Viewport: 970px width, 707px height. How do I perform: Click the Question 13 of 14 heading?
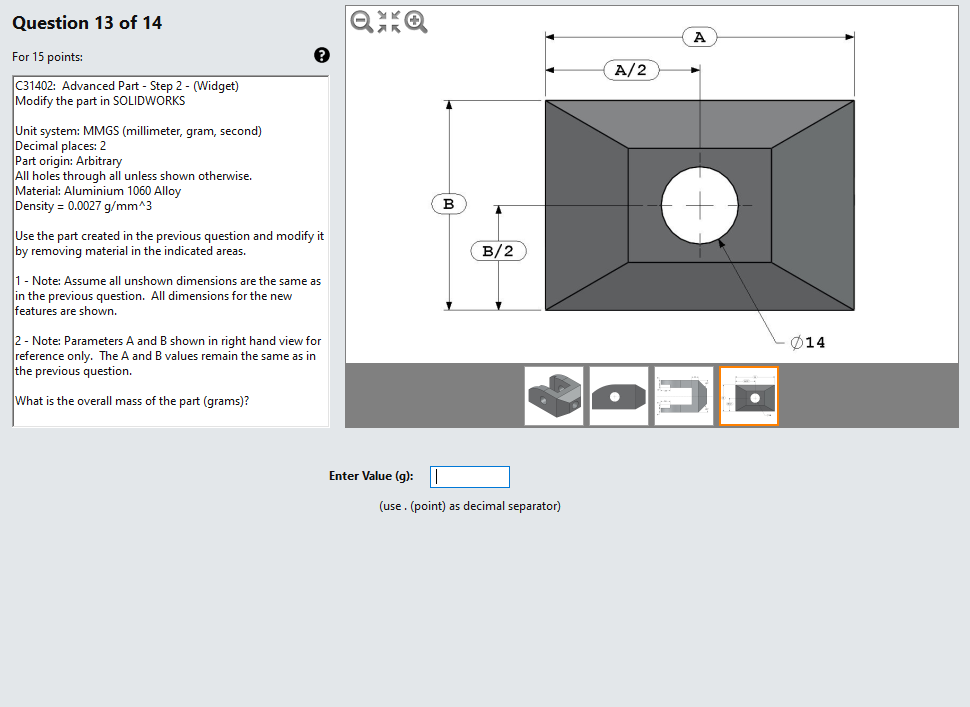point(88,22)
